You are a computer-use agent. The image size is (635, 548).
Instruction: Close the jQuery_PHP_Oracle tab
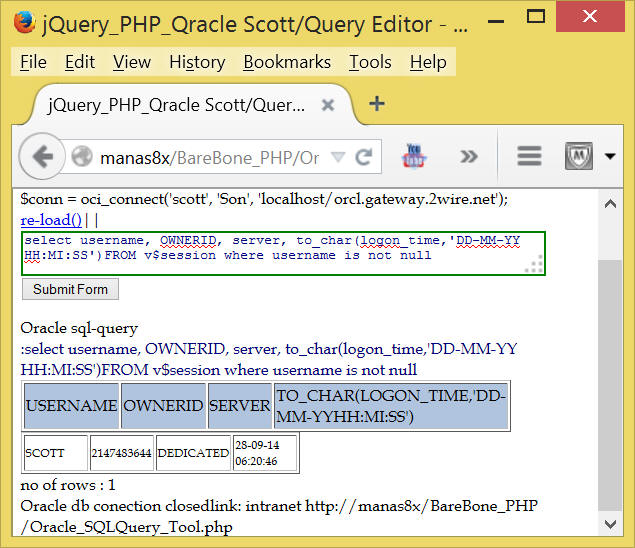328,105
